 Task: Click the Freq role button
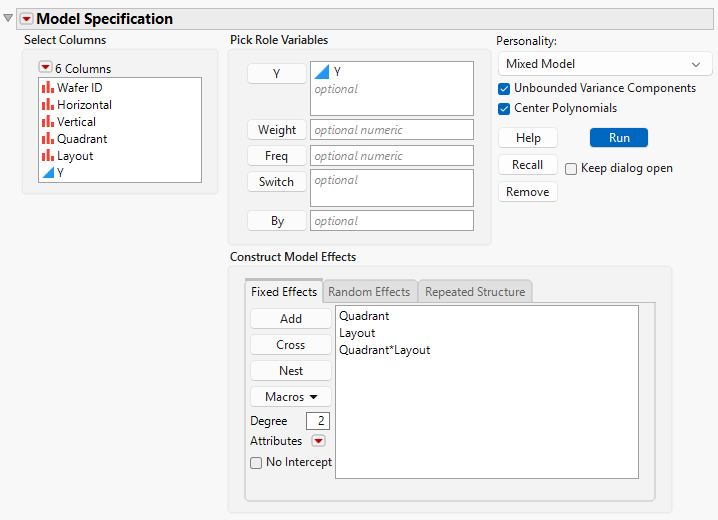(x=277, y=156)
